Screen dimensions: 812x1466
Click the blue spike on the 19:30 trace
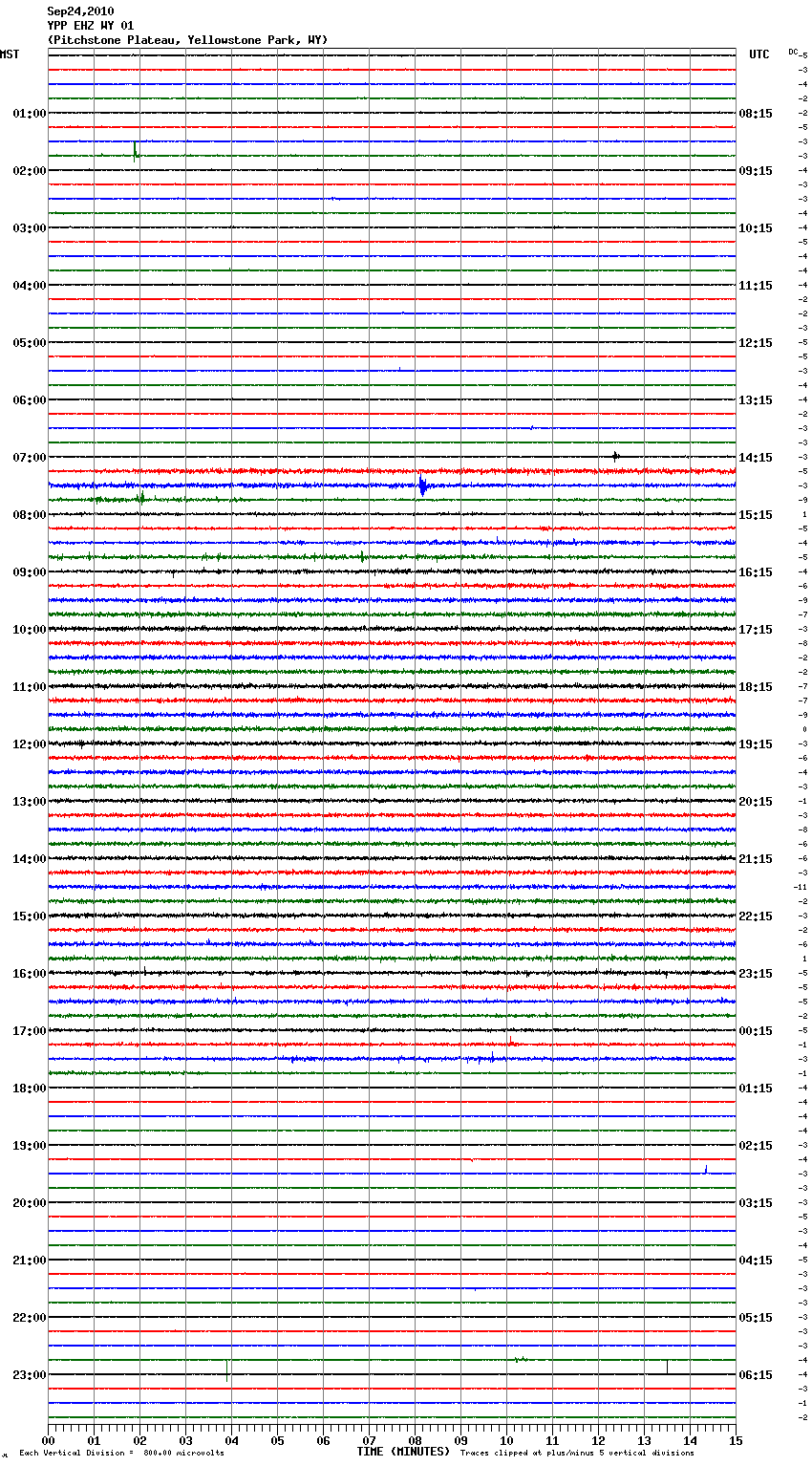(705, 1170)
